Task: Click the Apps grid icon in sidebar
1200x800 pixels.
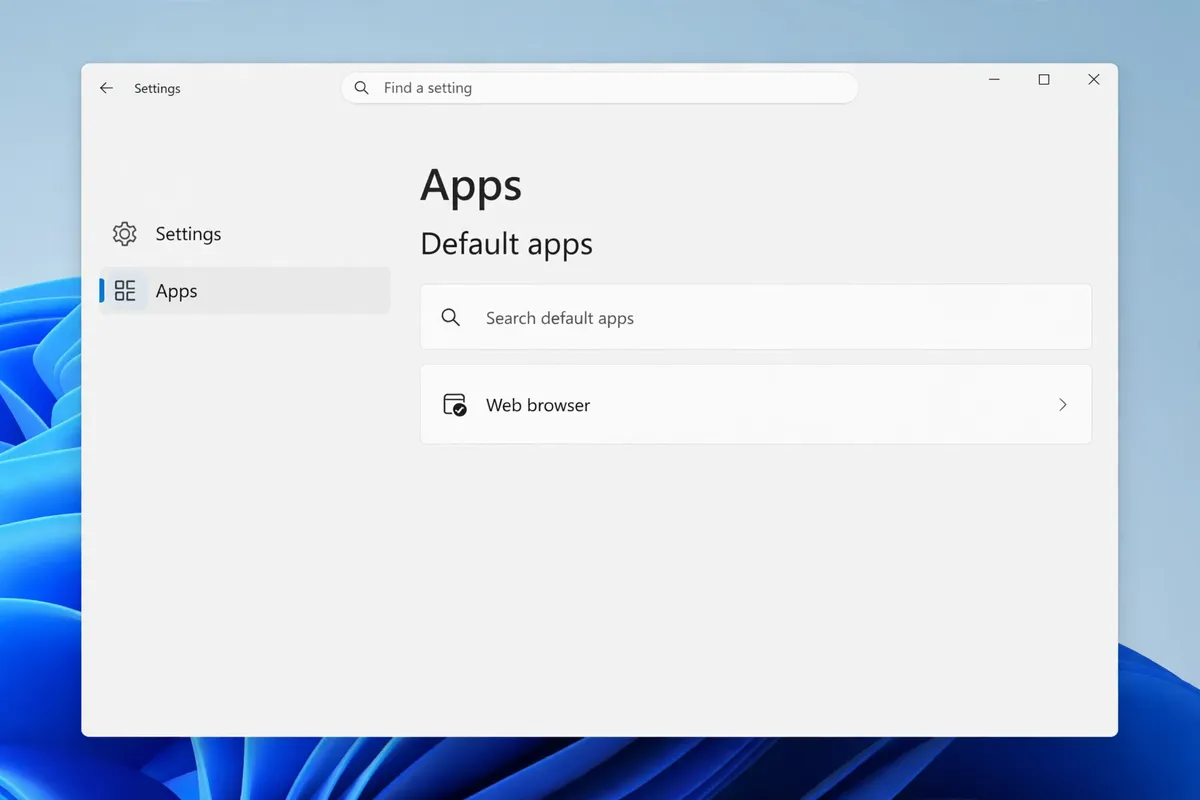Action: click(125, 291)
